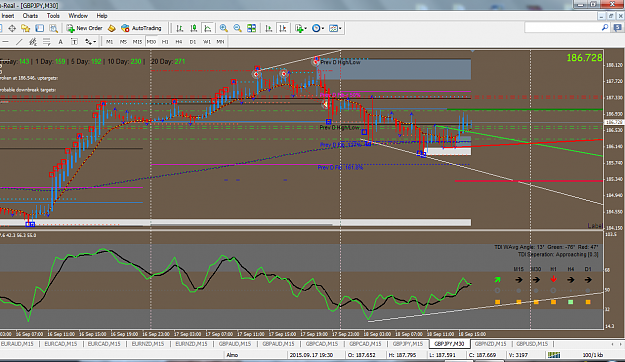
Task: Click the toolbar search input field
Action: (563, 28)
